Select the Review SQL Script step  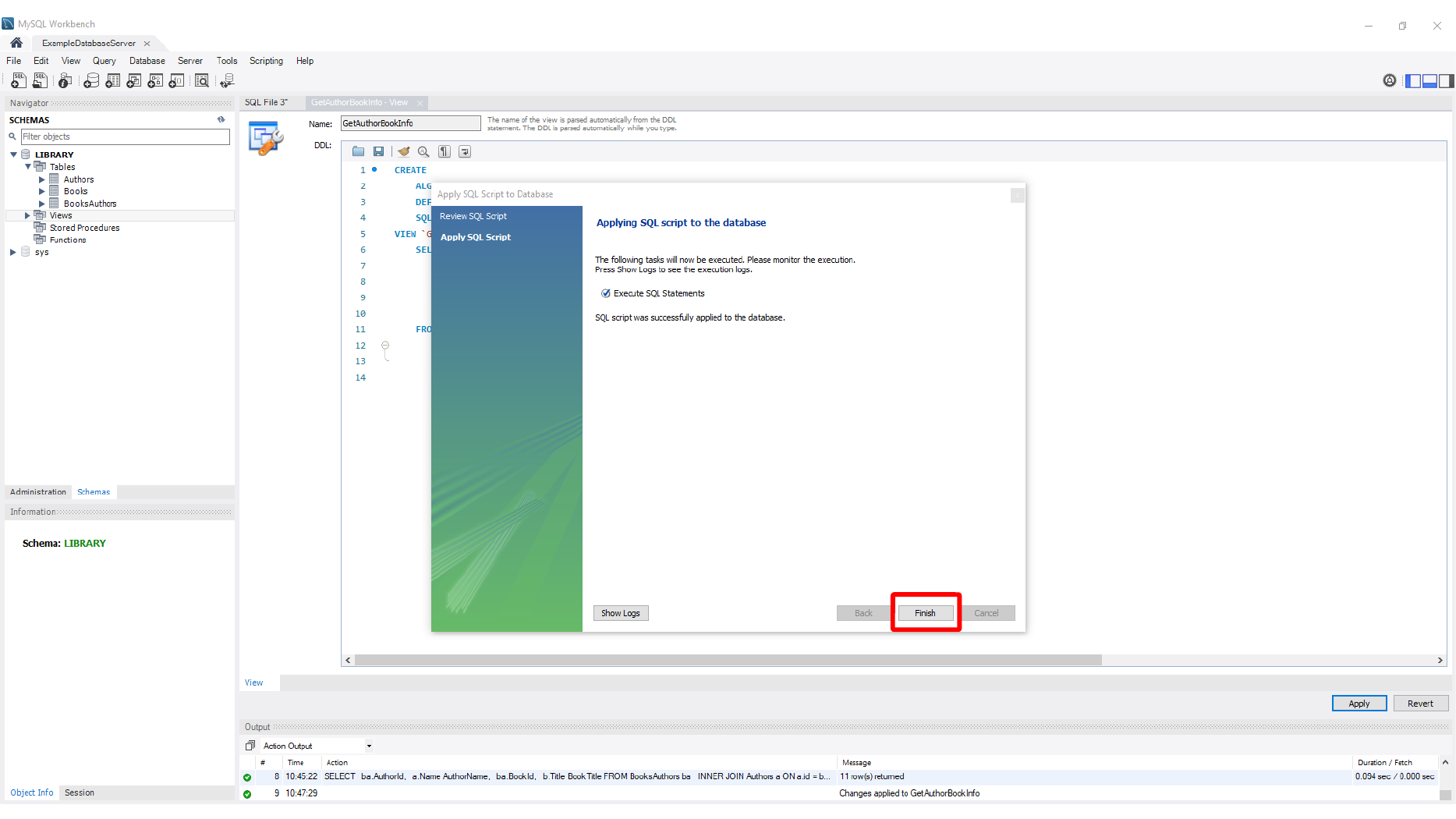tap(473, 216)
